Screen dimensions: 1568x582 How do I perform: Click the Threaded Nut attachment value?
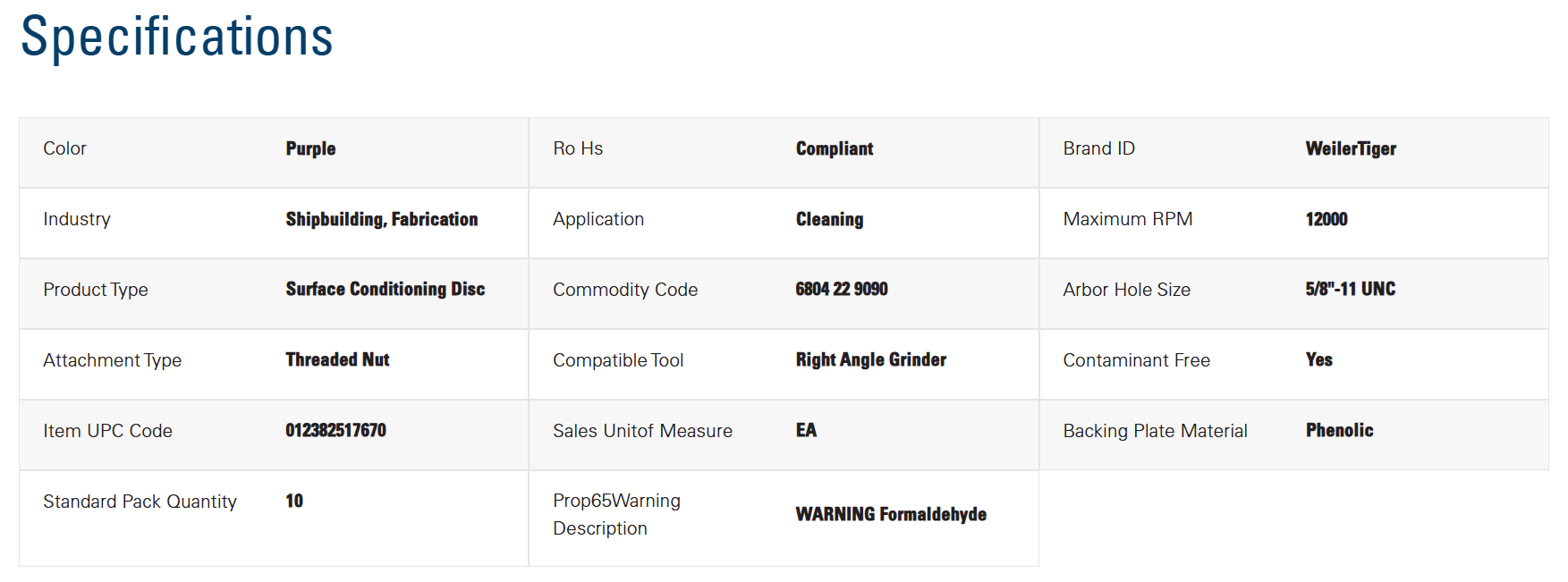click(337, 359)
